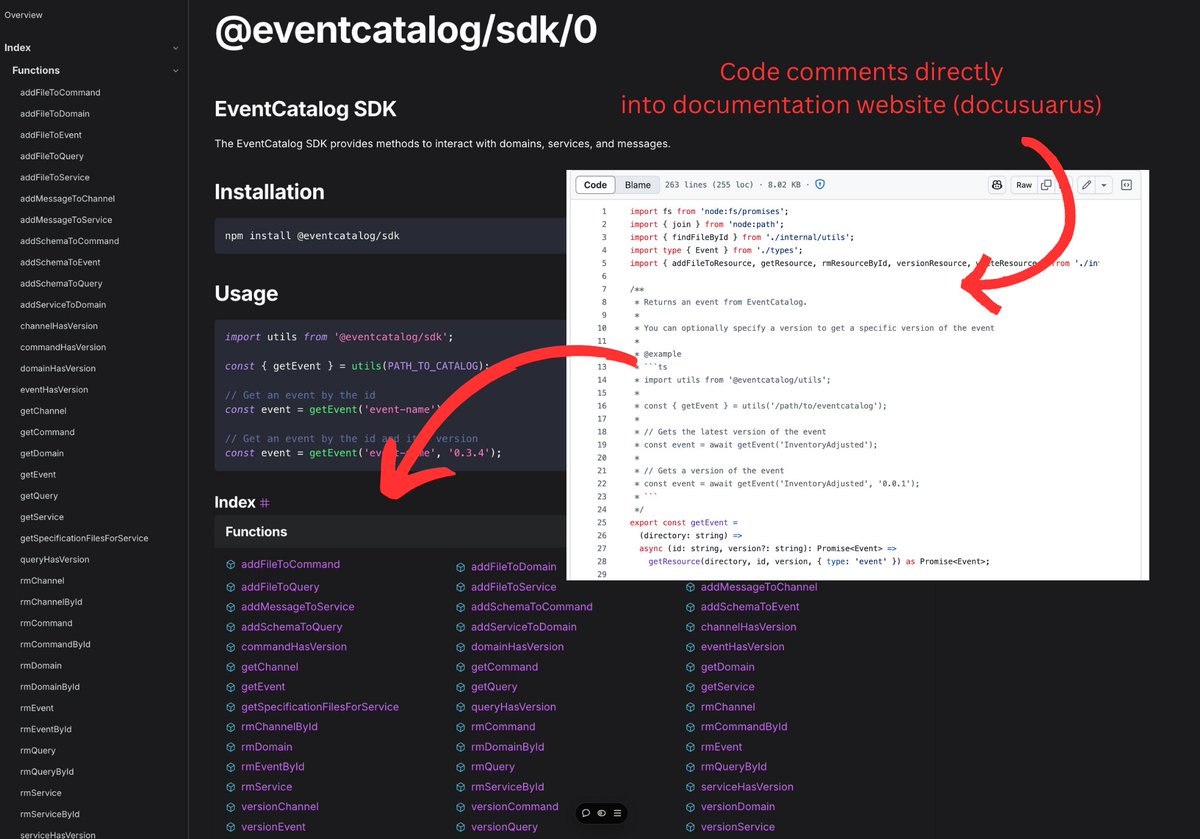Collapse the Index section chevron in sidebar
Viewport: 1200px width, 839px height.
176,48
